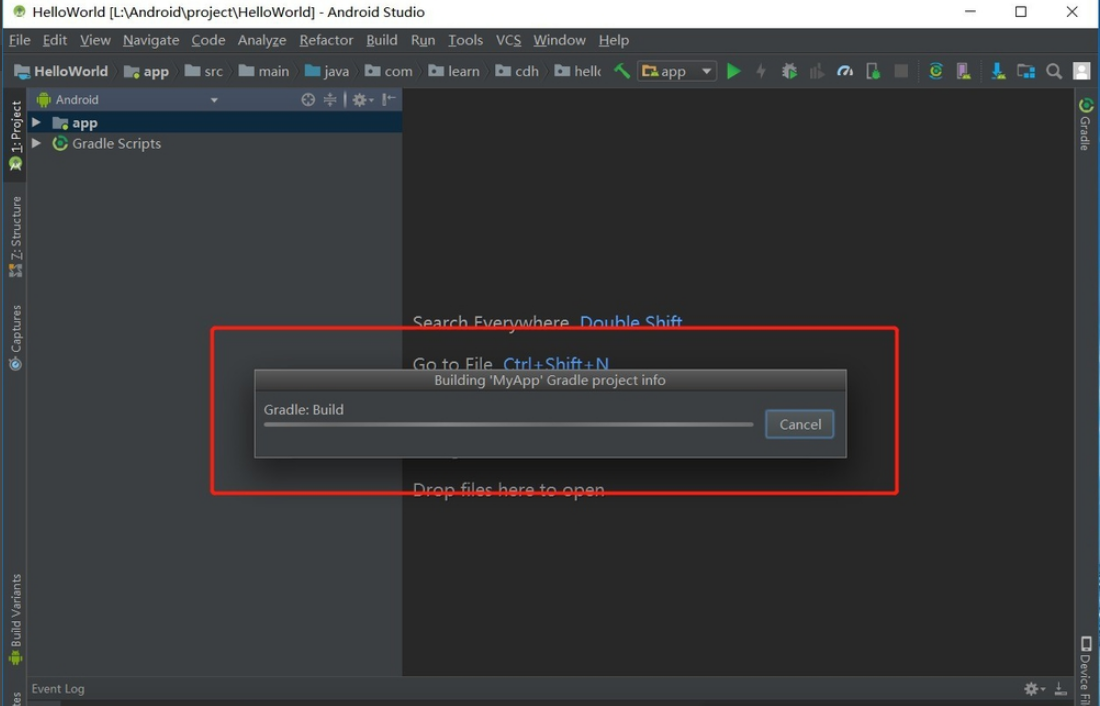The height and width of the screenshot is (706, 1100).
Task: Open the VCS menu
Action: 510,40
